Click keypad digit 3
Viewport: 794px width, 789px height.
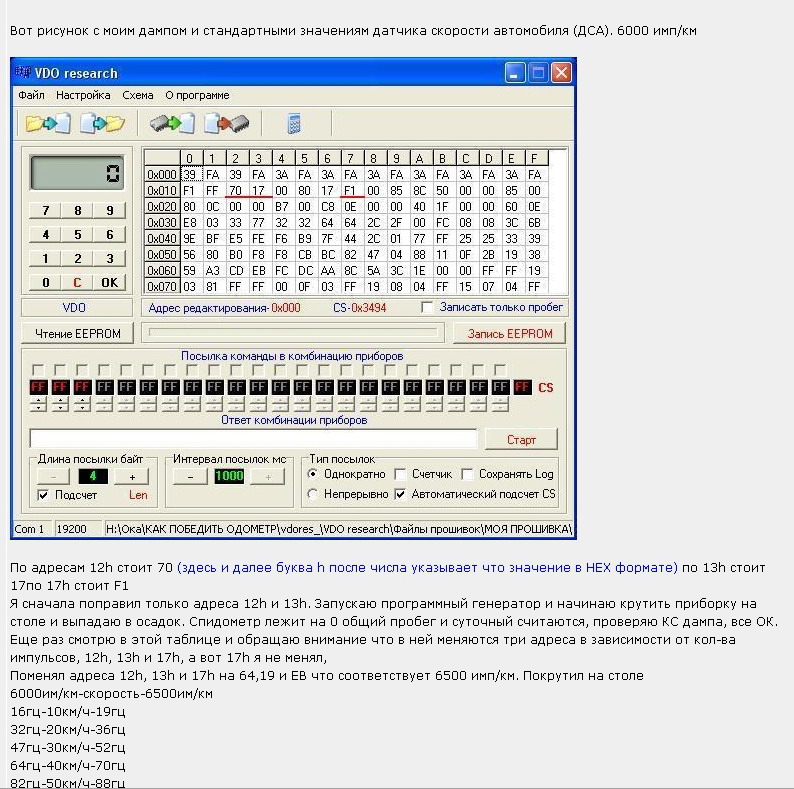click(109, 258)
